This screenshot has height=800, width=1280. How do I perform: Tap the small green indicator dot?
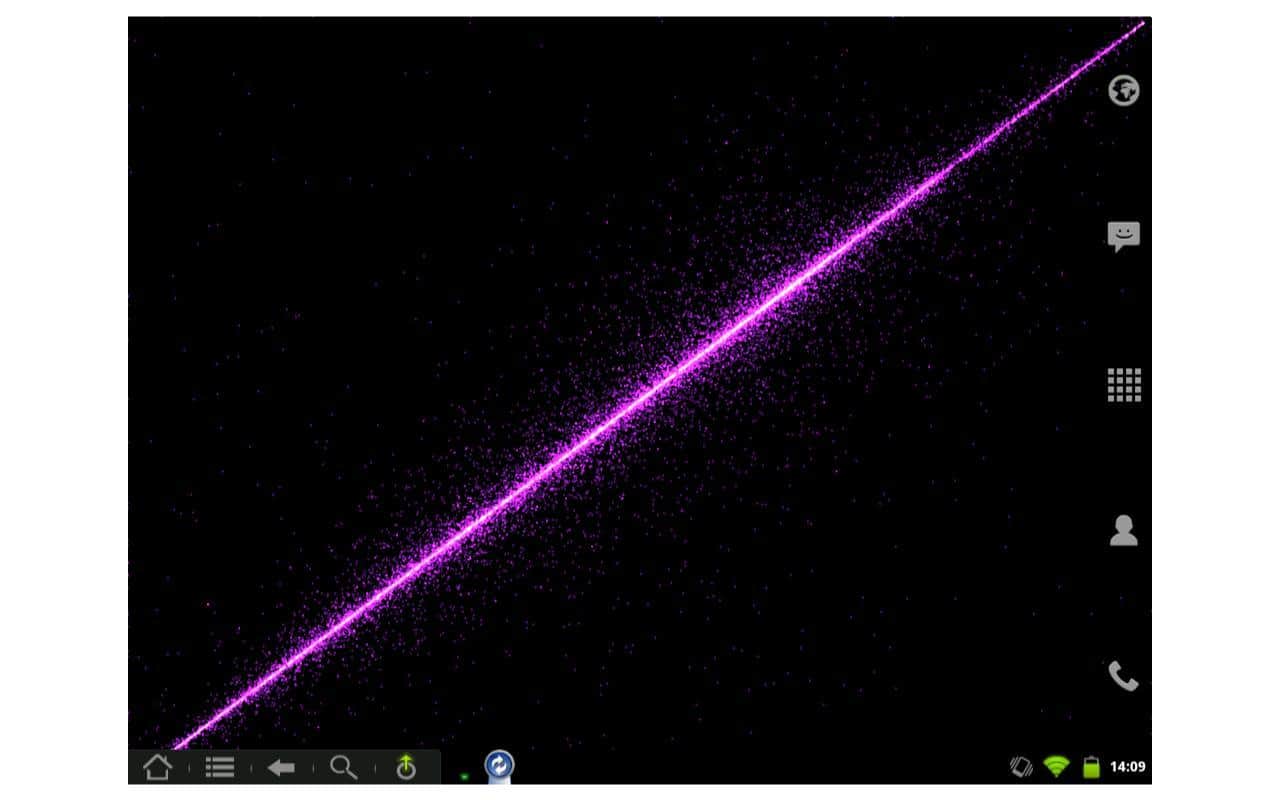[x=464, y=776]
